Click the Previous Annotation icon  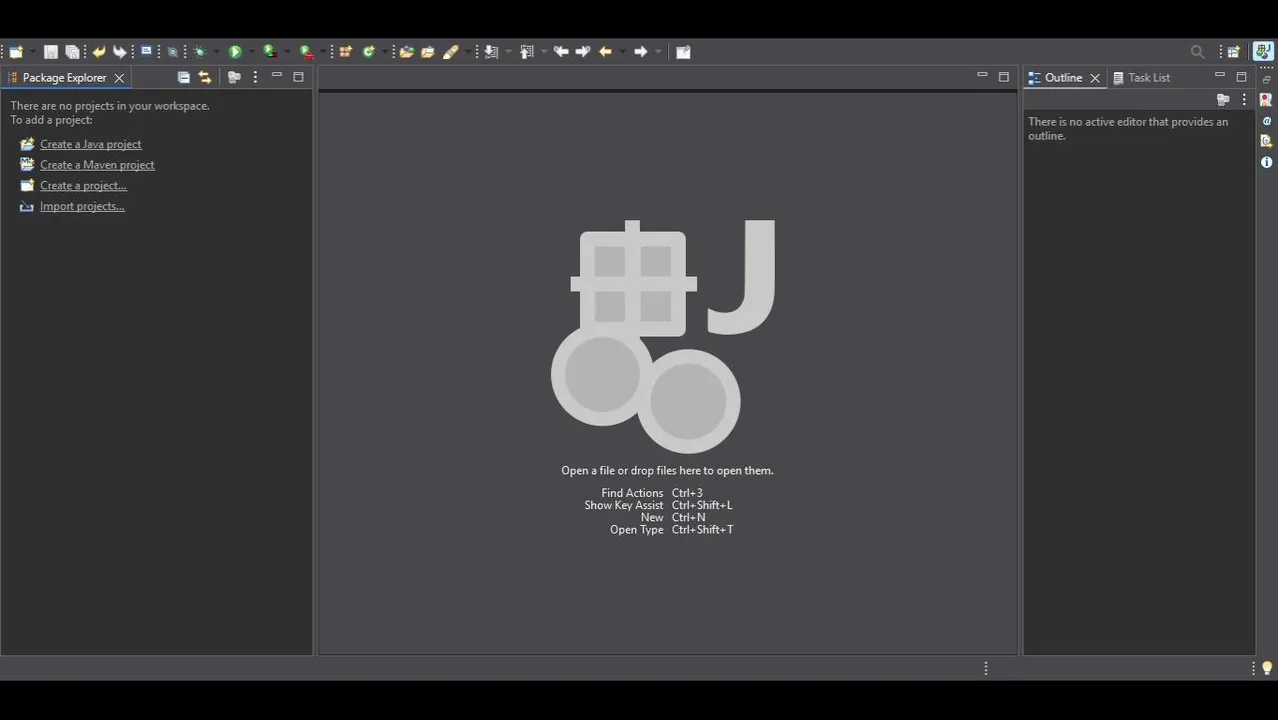click(x=526, y=52)
